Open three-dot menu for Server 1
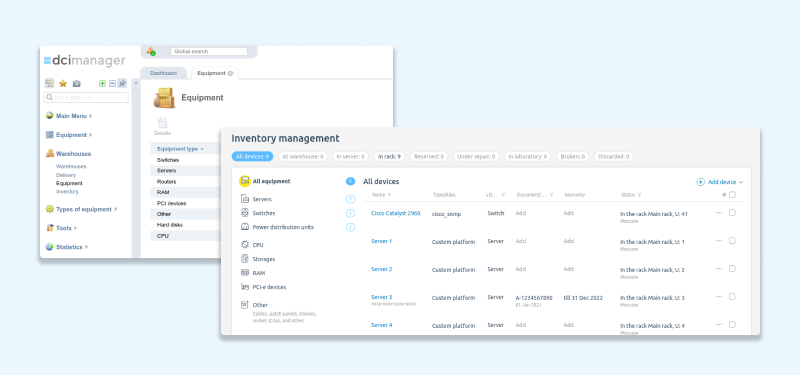 coord(719,240)
